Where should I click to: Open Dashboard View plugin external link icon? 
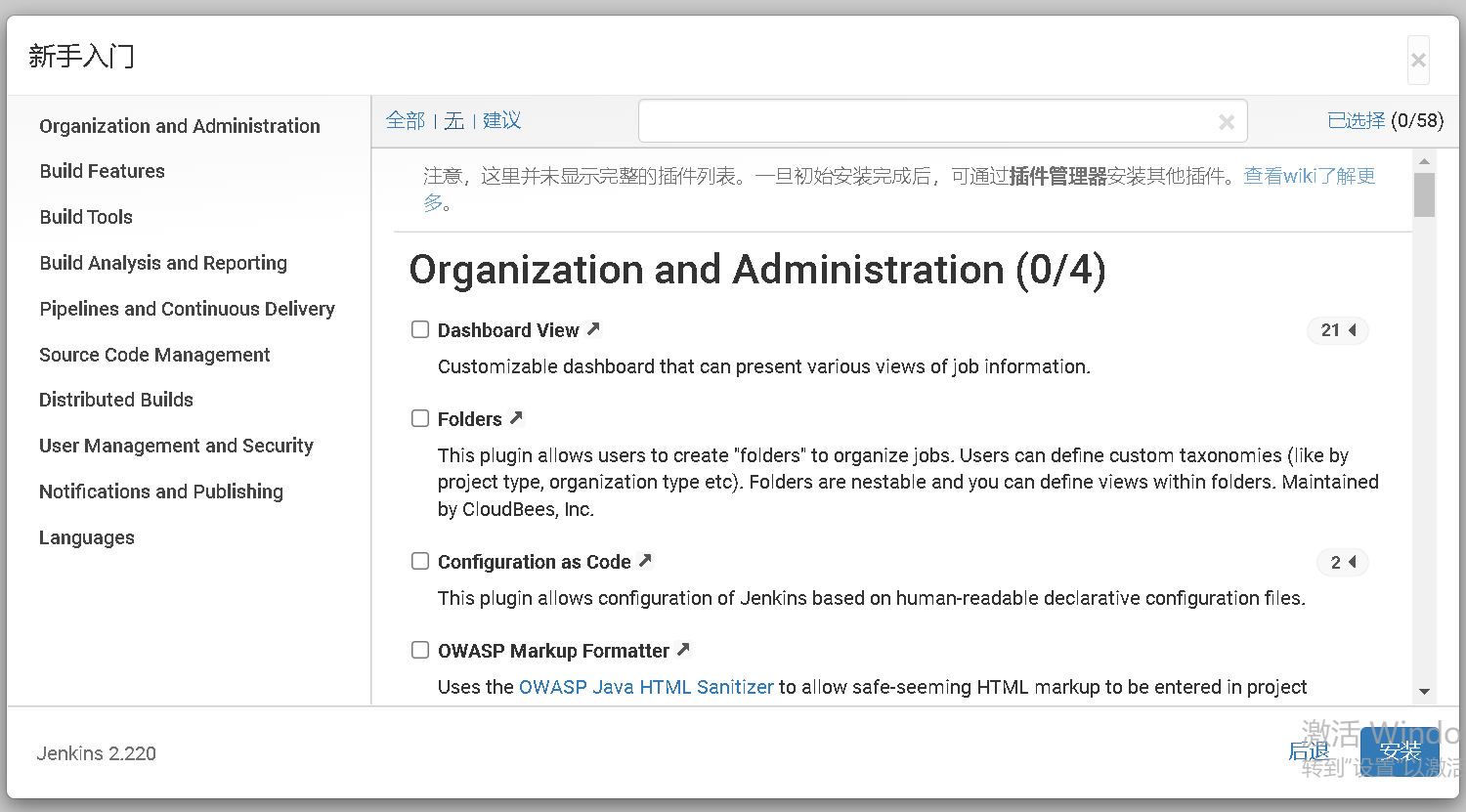coord(593,329)
